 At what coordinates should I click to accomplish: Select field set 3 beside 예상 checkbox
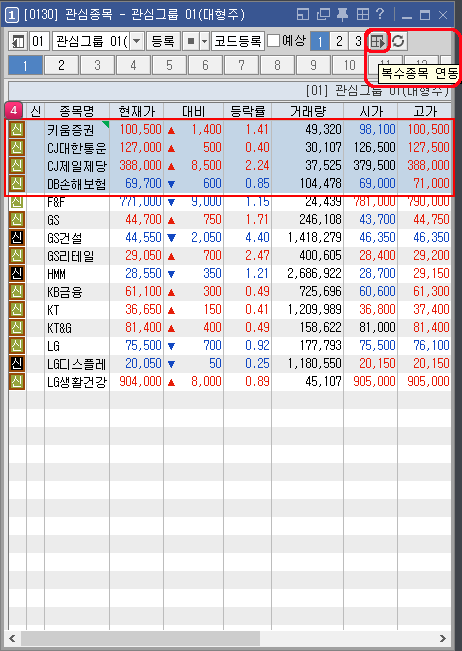point(357,41)
